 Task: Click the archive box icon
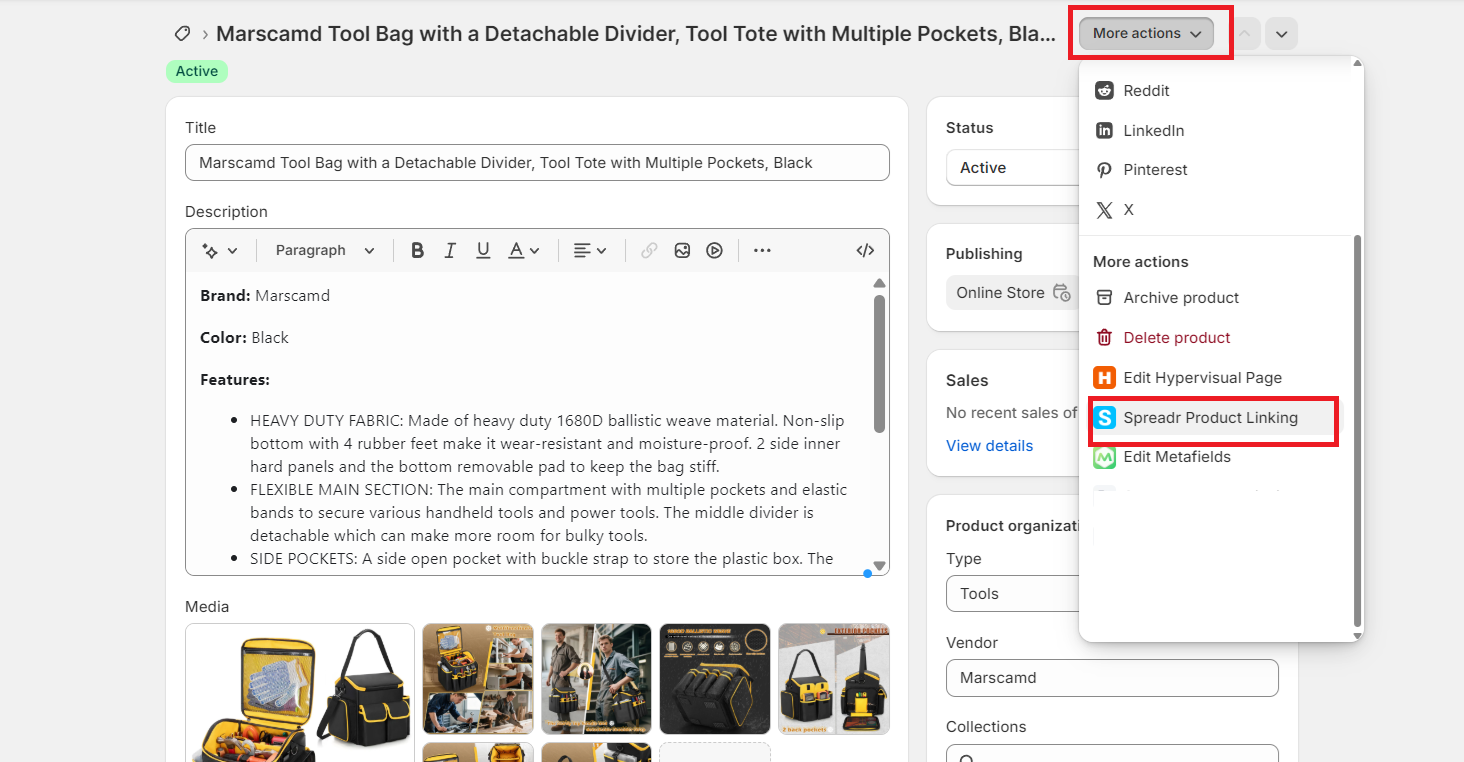[x=1104, y=298]
